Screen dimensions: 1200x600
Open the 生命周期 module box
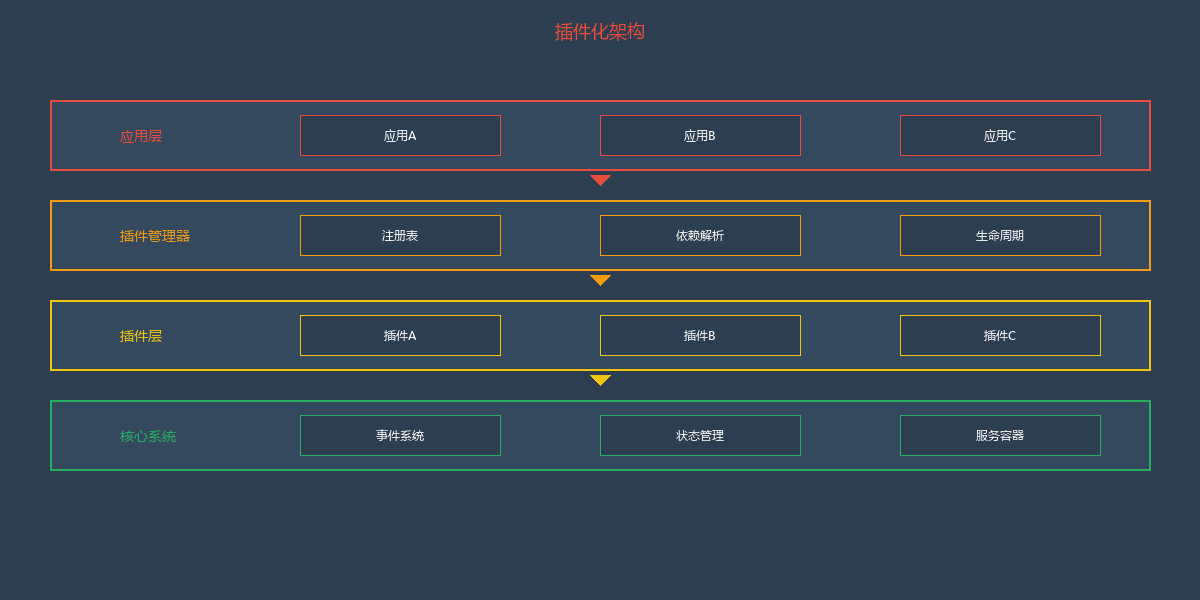click(x=1000, y=235)
